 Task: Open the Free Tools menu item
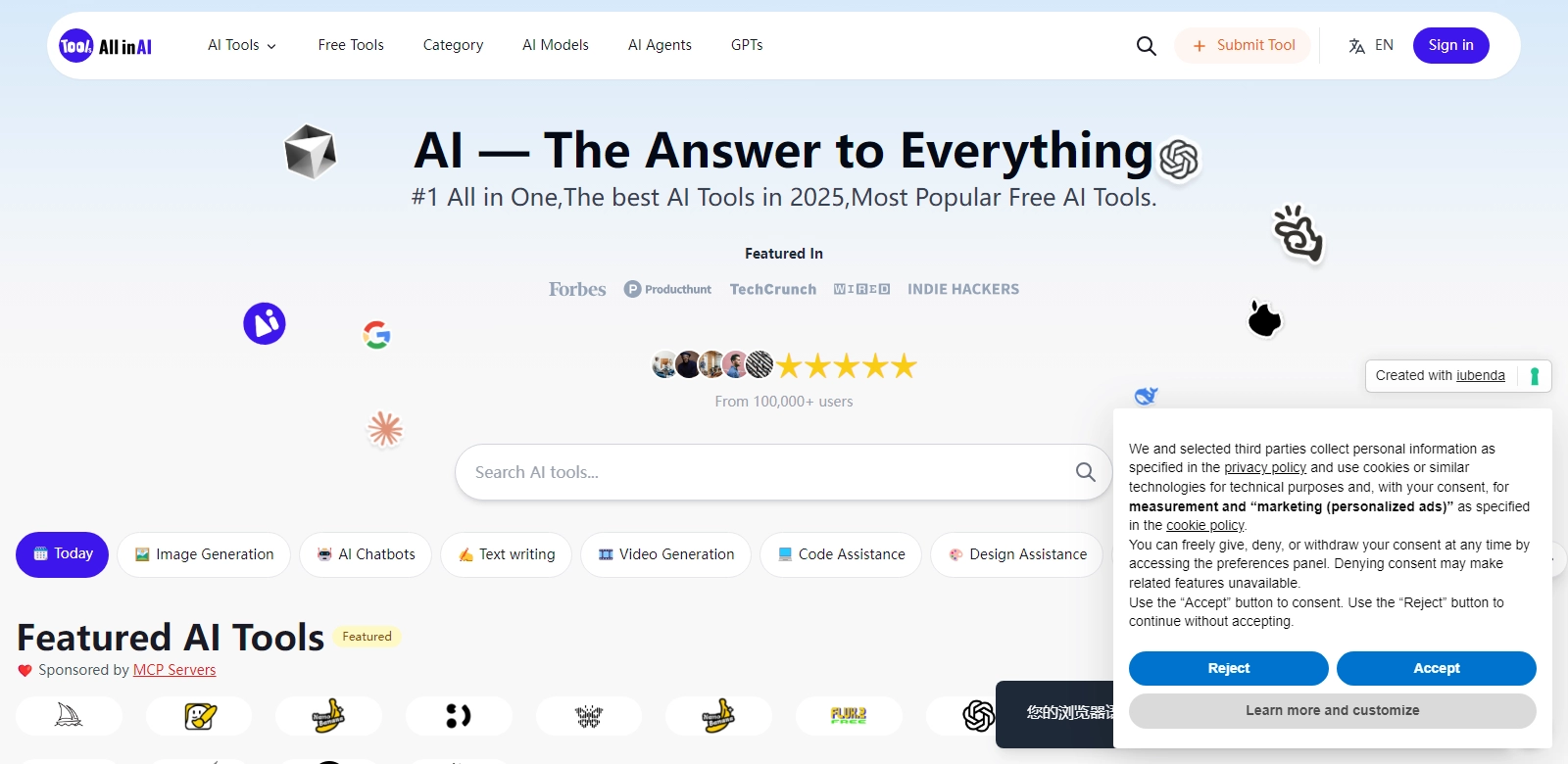(x=351, y=45)
